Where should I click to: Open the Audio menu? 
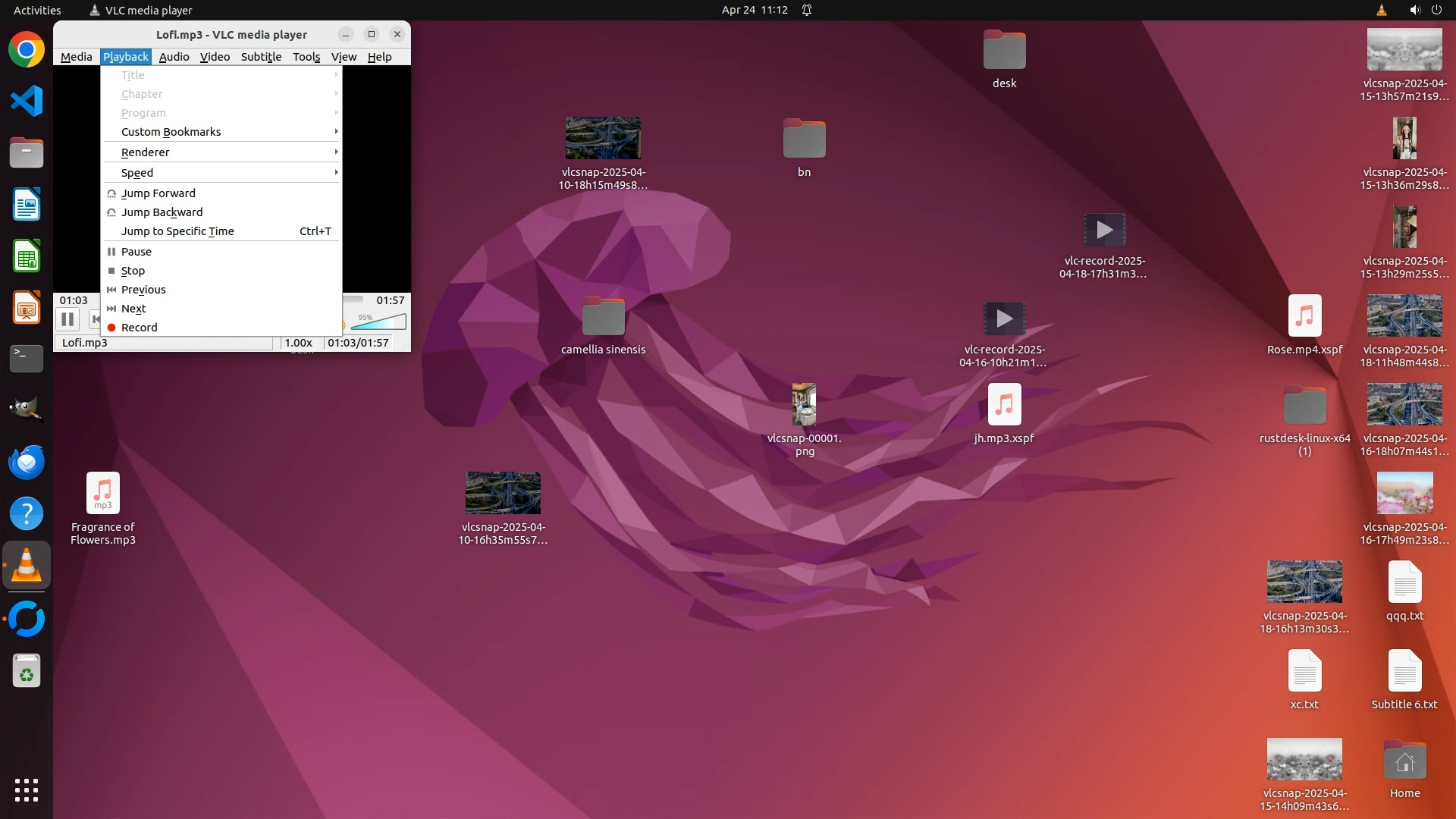point(174,57)
